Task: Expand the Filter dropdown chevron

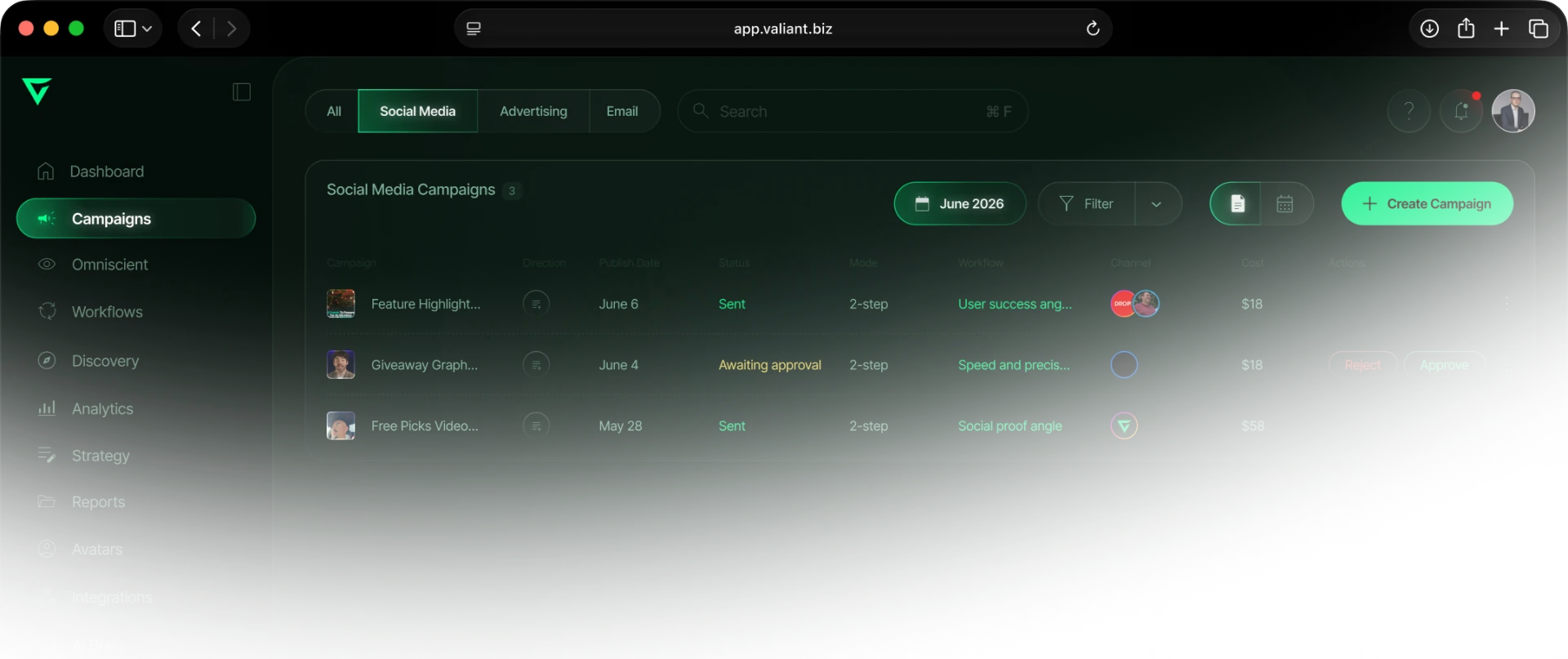Action: click(x=1156, y=204)
